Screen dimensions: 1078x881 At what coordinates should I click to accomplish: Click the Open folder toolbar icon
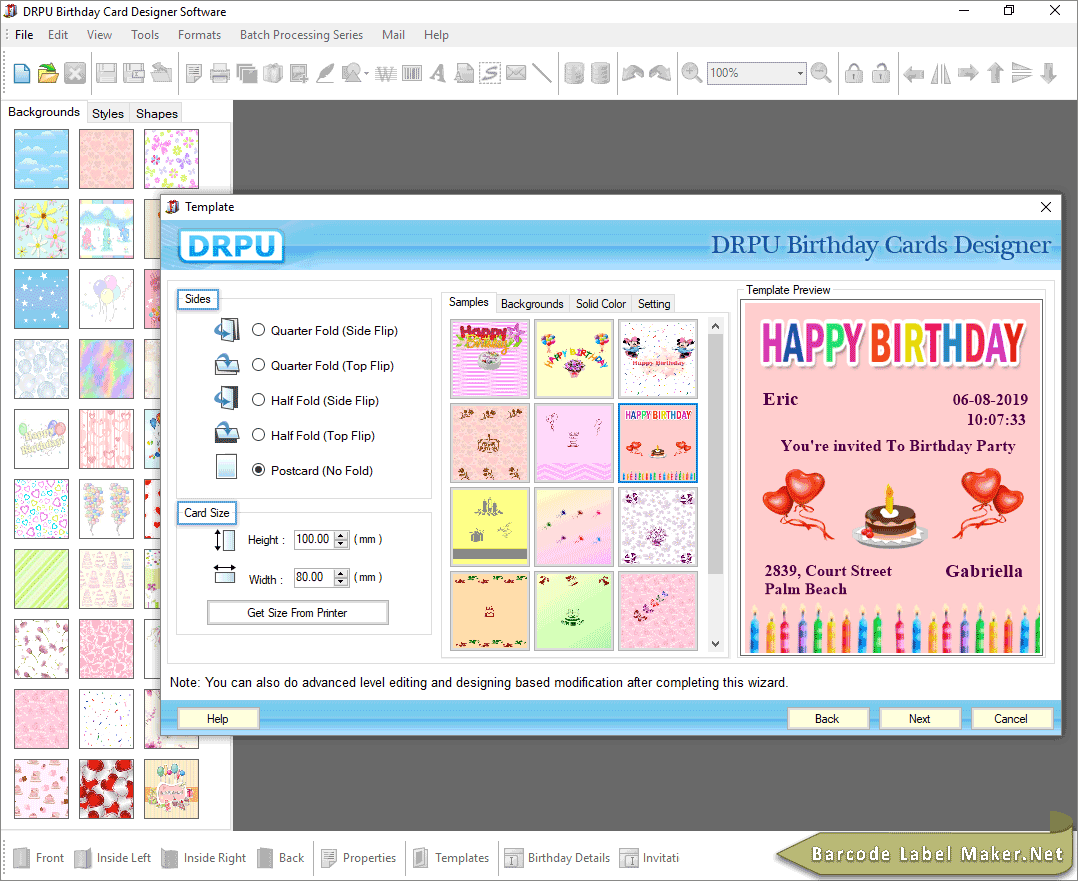48,73
